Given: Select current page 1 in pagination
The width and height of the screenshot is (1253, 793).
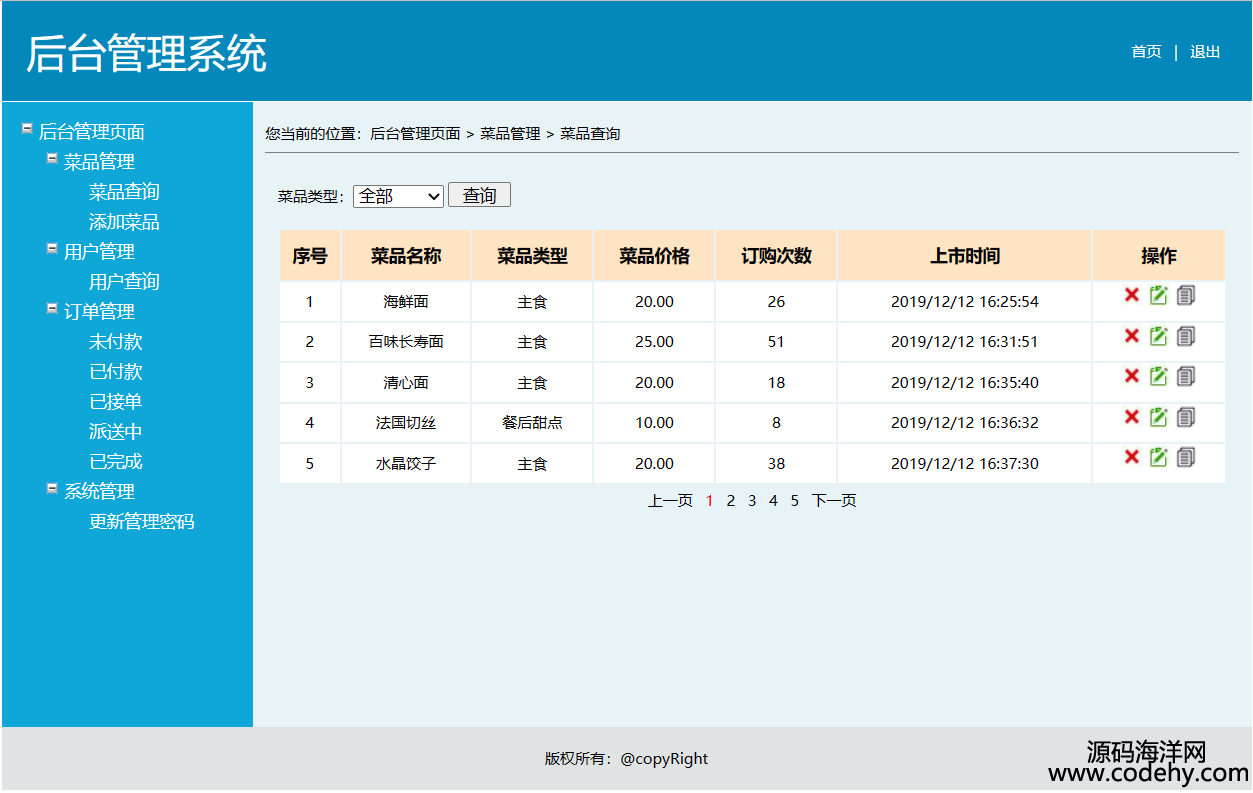Looking at the screenshot, I should tap(709, 501).
